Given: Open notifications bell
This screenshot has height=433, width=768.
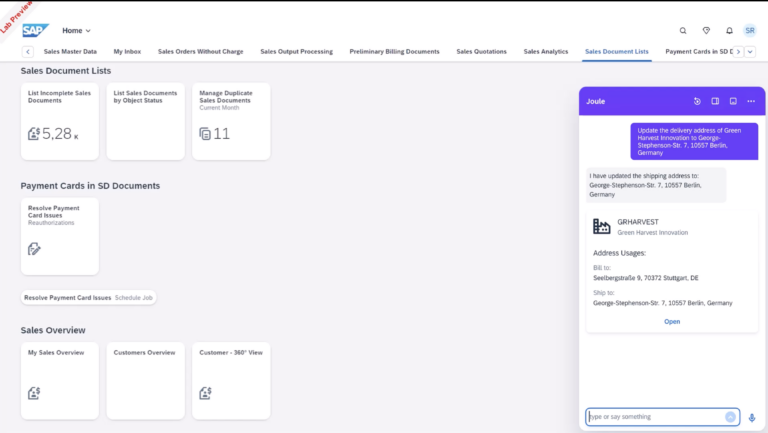Looking at the screenshot, I should [729, 31].
